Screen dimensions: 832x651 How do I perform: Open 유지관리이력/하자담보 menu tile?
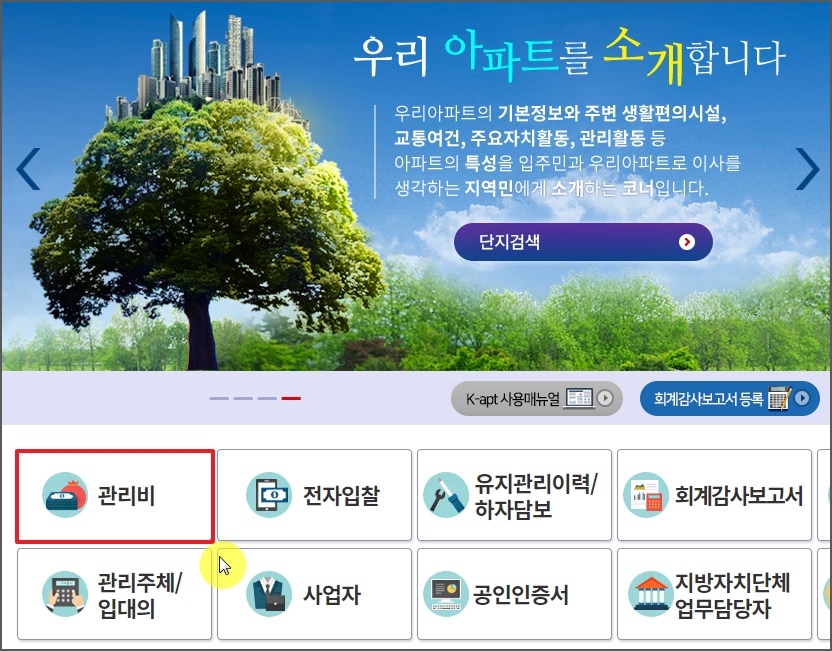pos(514,495)
